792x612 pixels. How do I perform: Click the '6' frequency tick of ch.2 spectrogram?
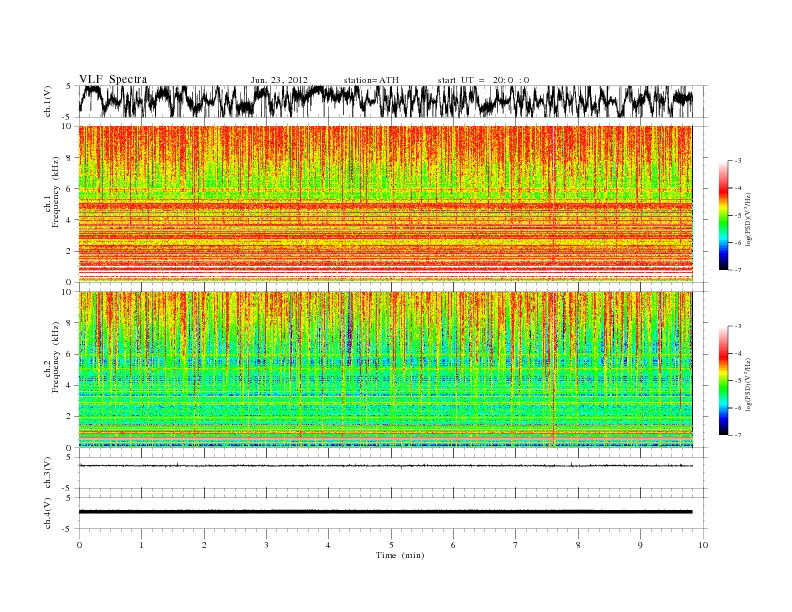point(70,354)
